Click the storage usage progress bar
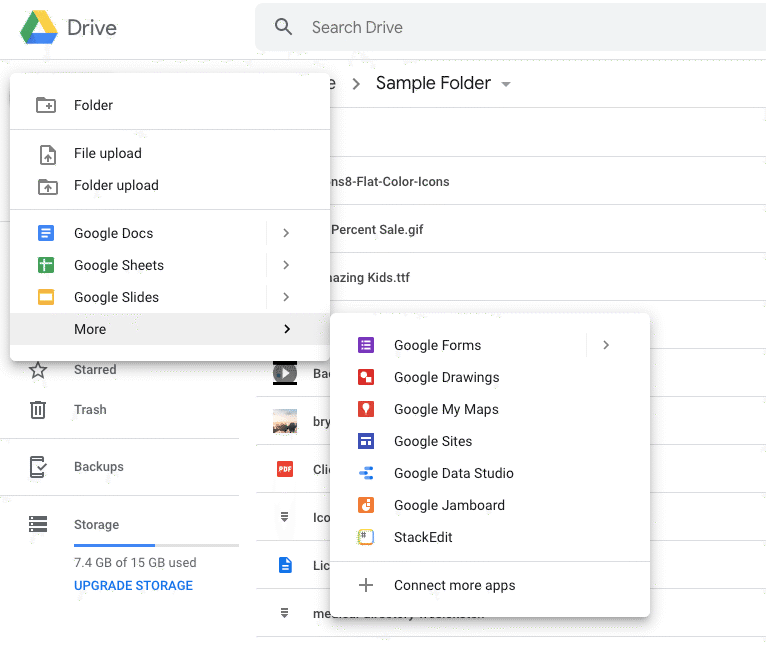 [x=156, y=545]
